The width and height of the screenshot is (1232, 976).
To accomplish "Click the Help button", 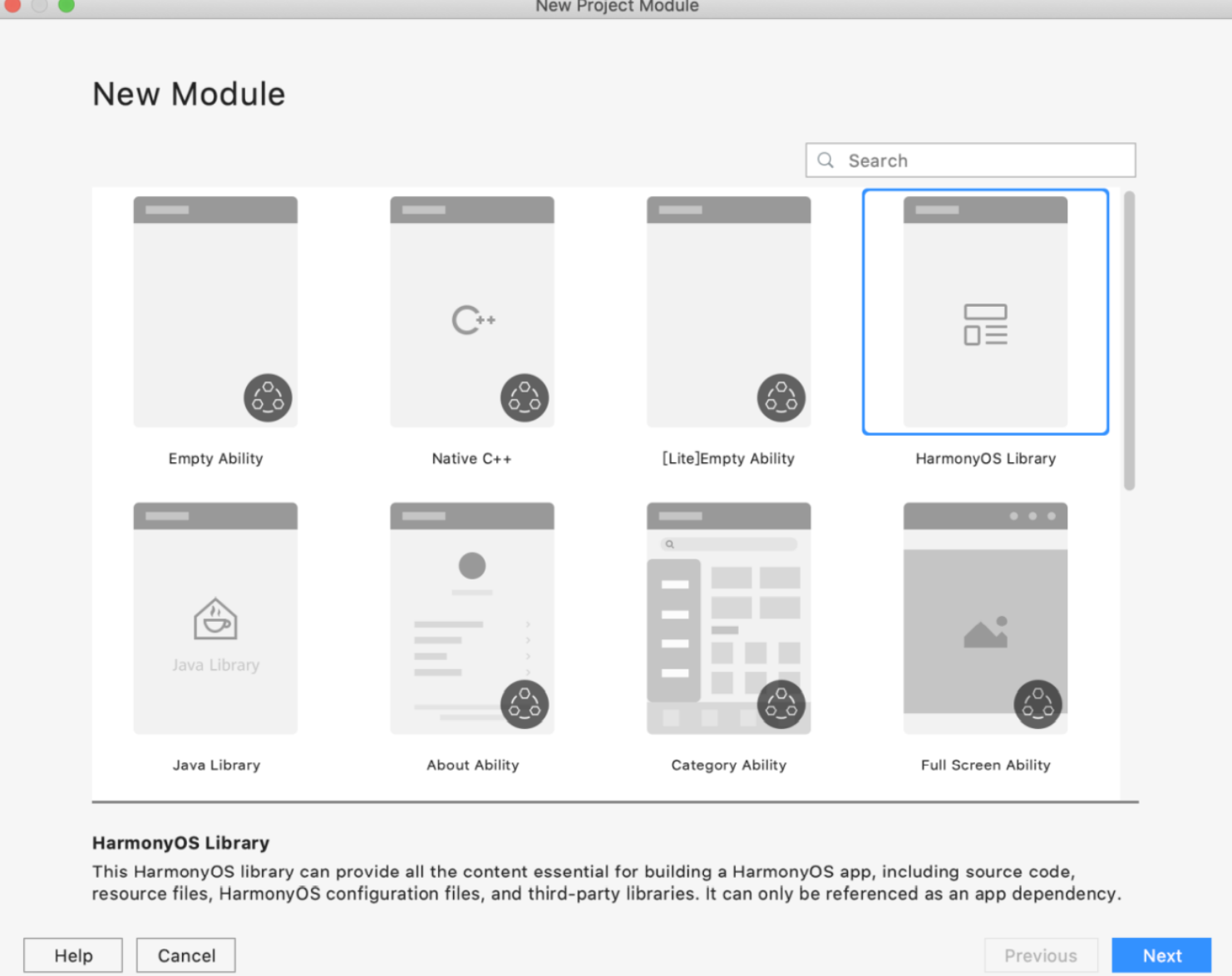I will pyautogui.click(x=73, y=955).
